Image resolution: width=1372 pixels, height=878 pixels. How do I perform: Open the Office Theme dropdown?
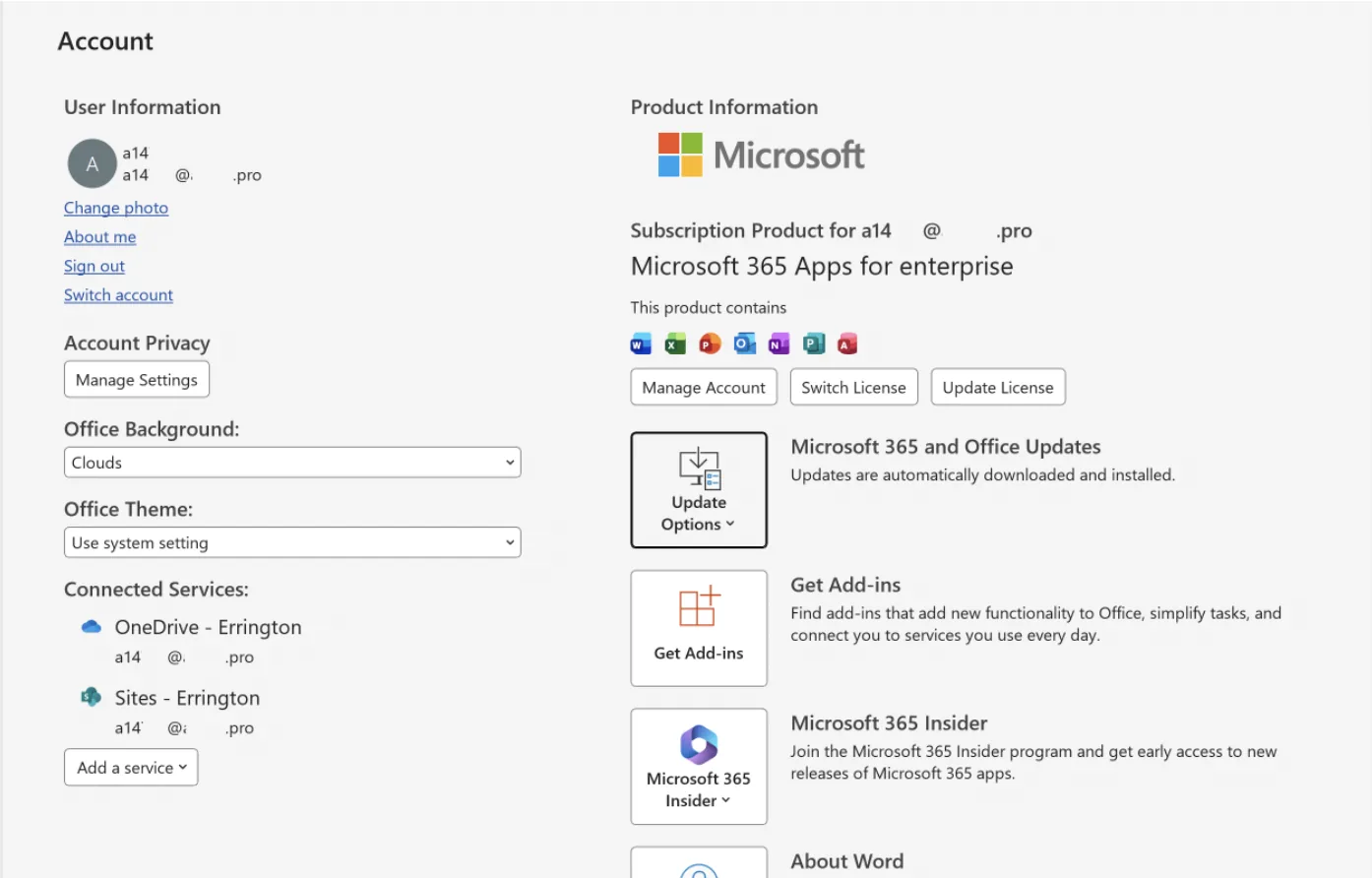tap(291, 542)
